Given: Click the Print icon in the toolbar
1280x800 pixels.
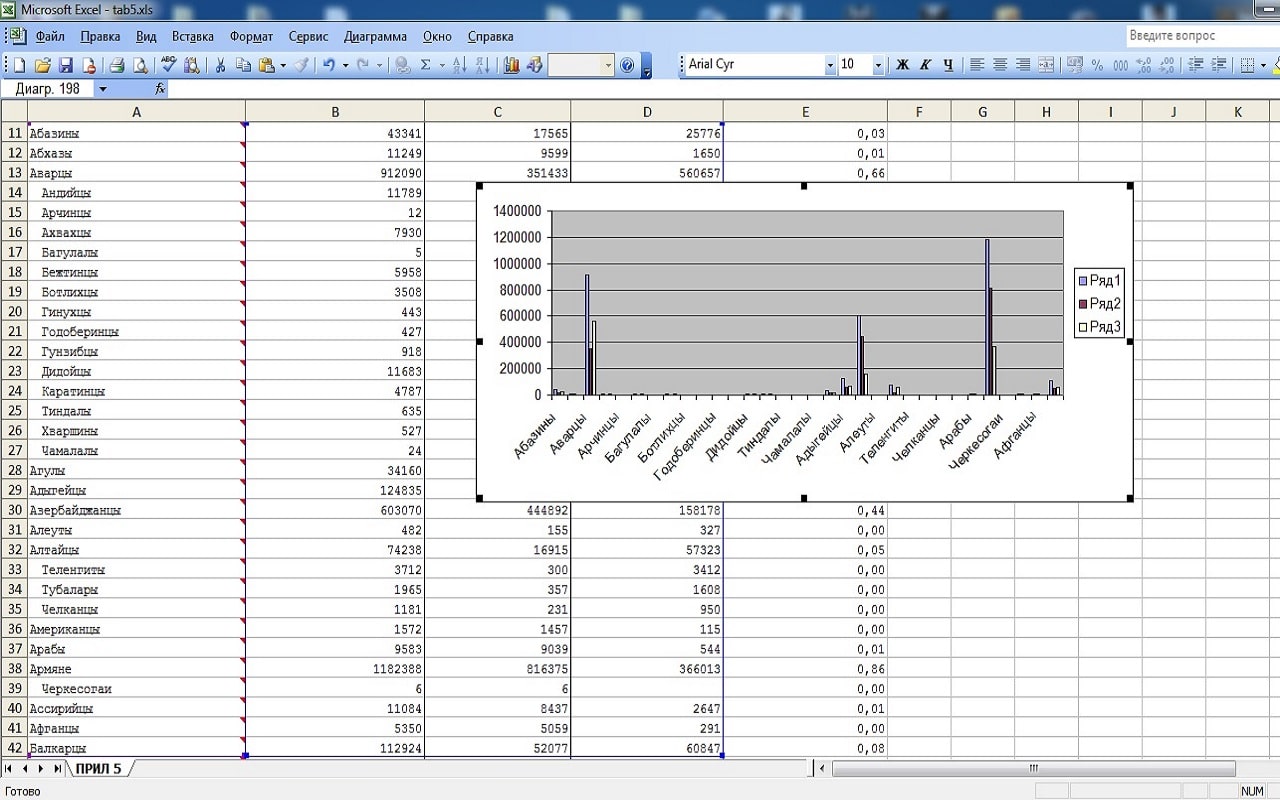Looking at the screenshot, I should (x=116, y=65).
